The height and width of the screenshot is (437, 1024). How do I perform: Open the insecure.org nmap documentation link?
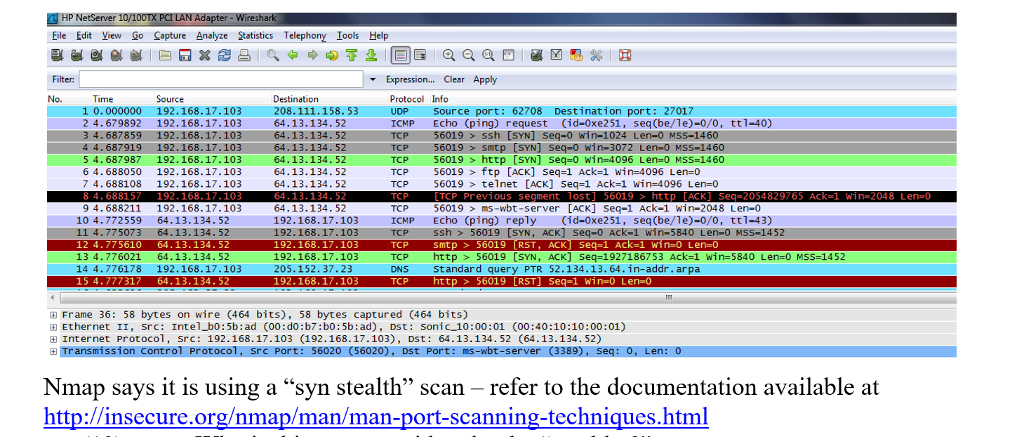[376, 416]
